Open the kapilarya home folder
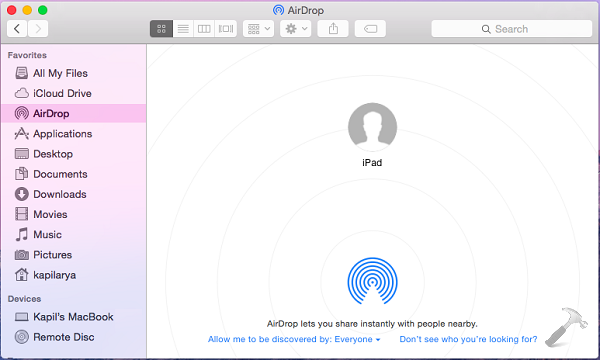Screen dimensions: 600x360 (73, 275)
